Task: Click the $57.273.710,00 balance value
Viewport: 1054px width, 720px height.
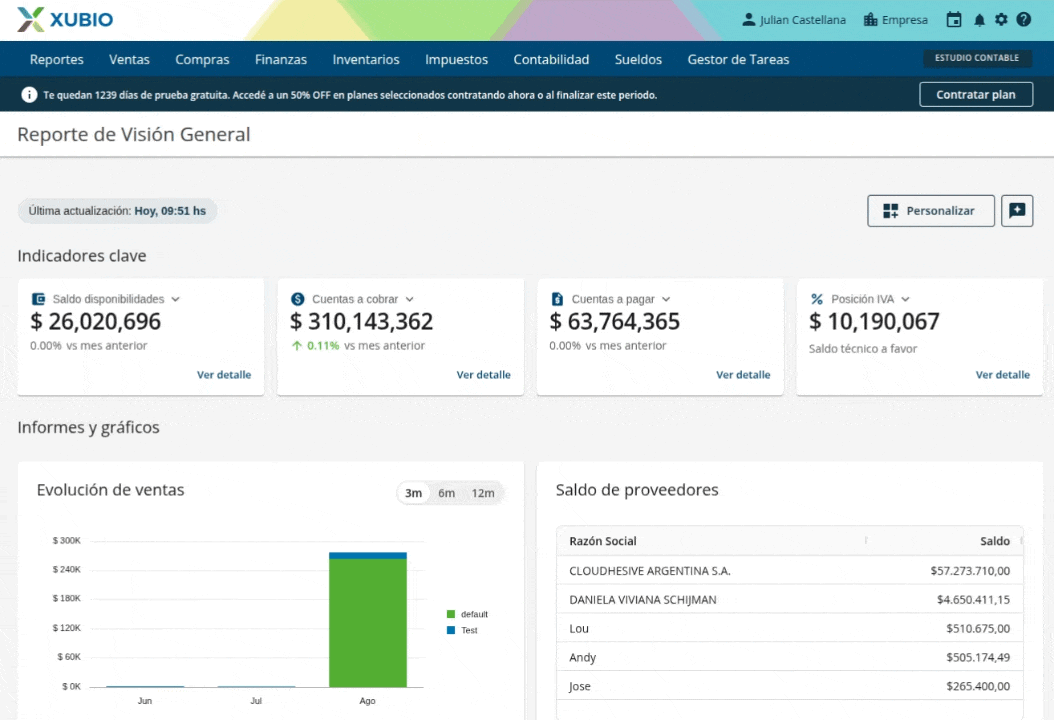Action: coord(970,571)
